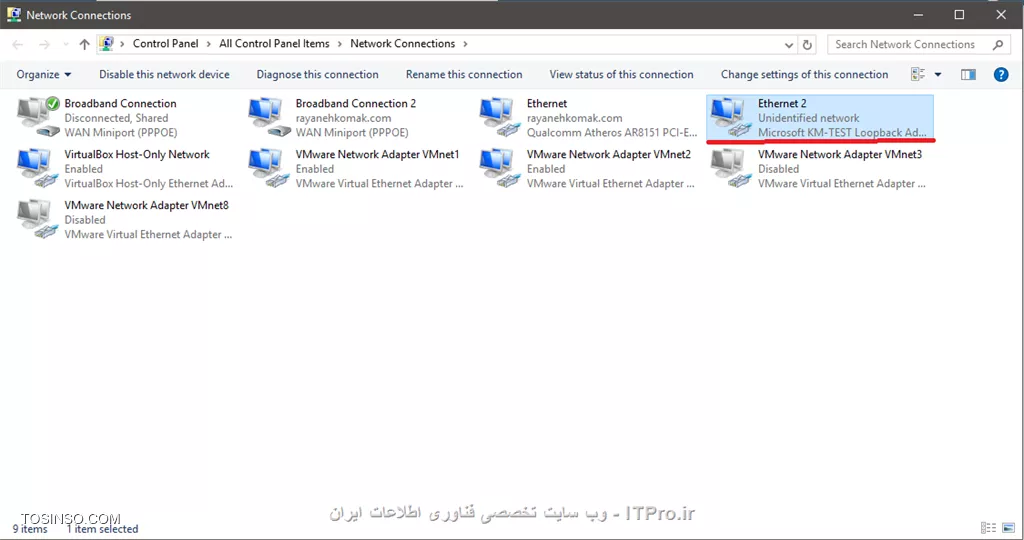Click 'VMware Network Adapter VMnet2' name
1024x540 pixels.
coord(609,154)
